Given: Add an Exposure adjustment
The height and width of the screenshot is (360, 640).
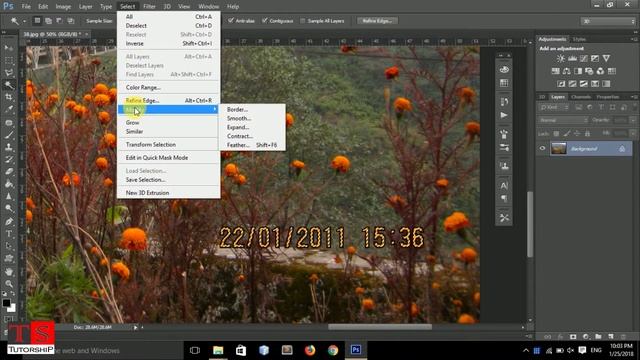Looking at the screenshot, I should [x=595, y=58].
